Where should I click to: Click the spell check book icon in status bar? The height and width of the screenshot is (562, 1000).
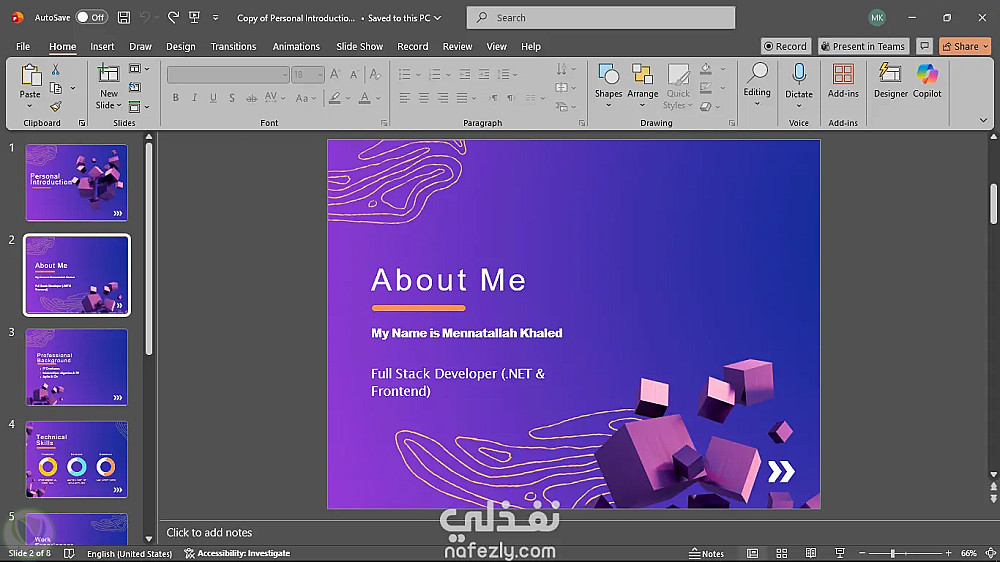point(69,553)
